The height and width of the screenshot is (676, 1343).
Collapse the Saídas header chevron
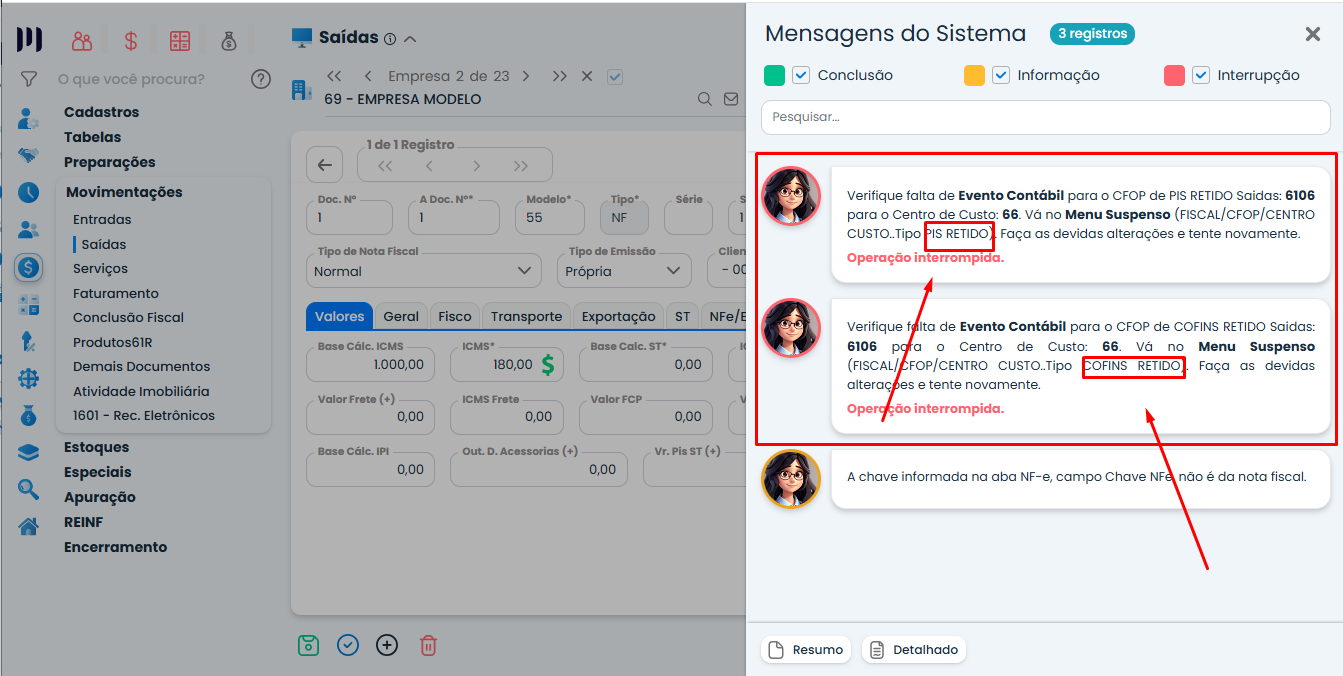coord(410,39)
